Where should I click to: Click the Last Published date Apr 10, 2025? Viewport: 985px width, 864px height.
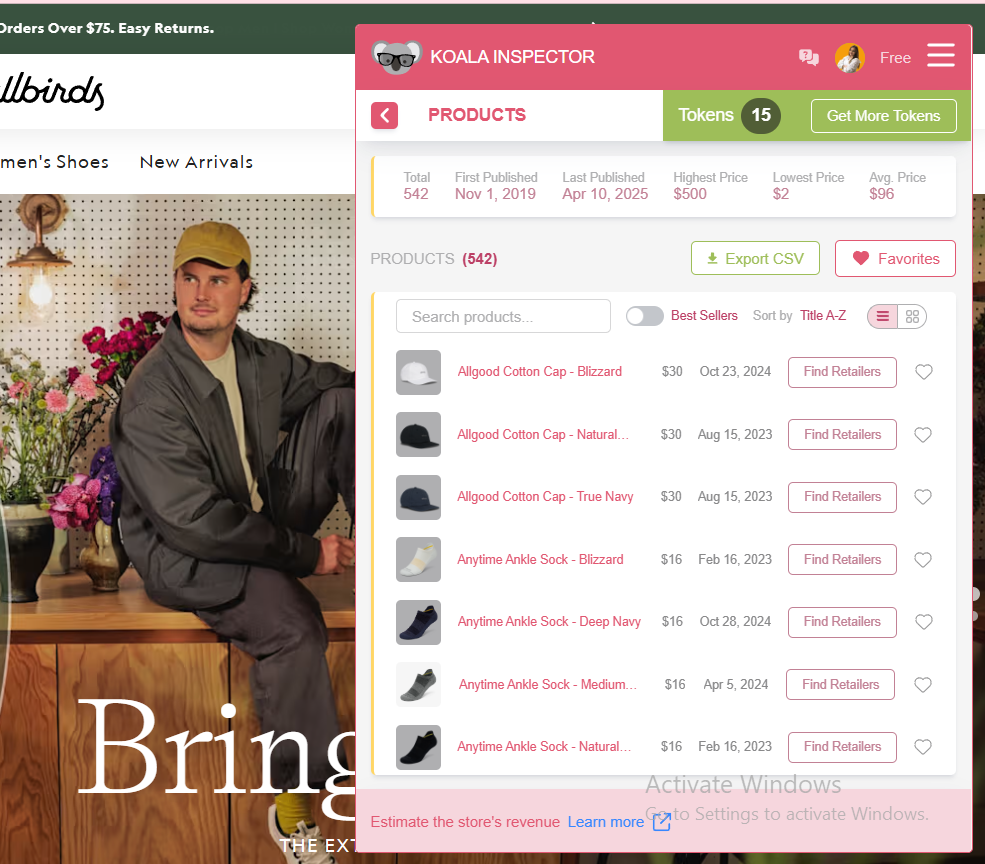(605, 194)
